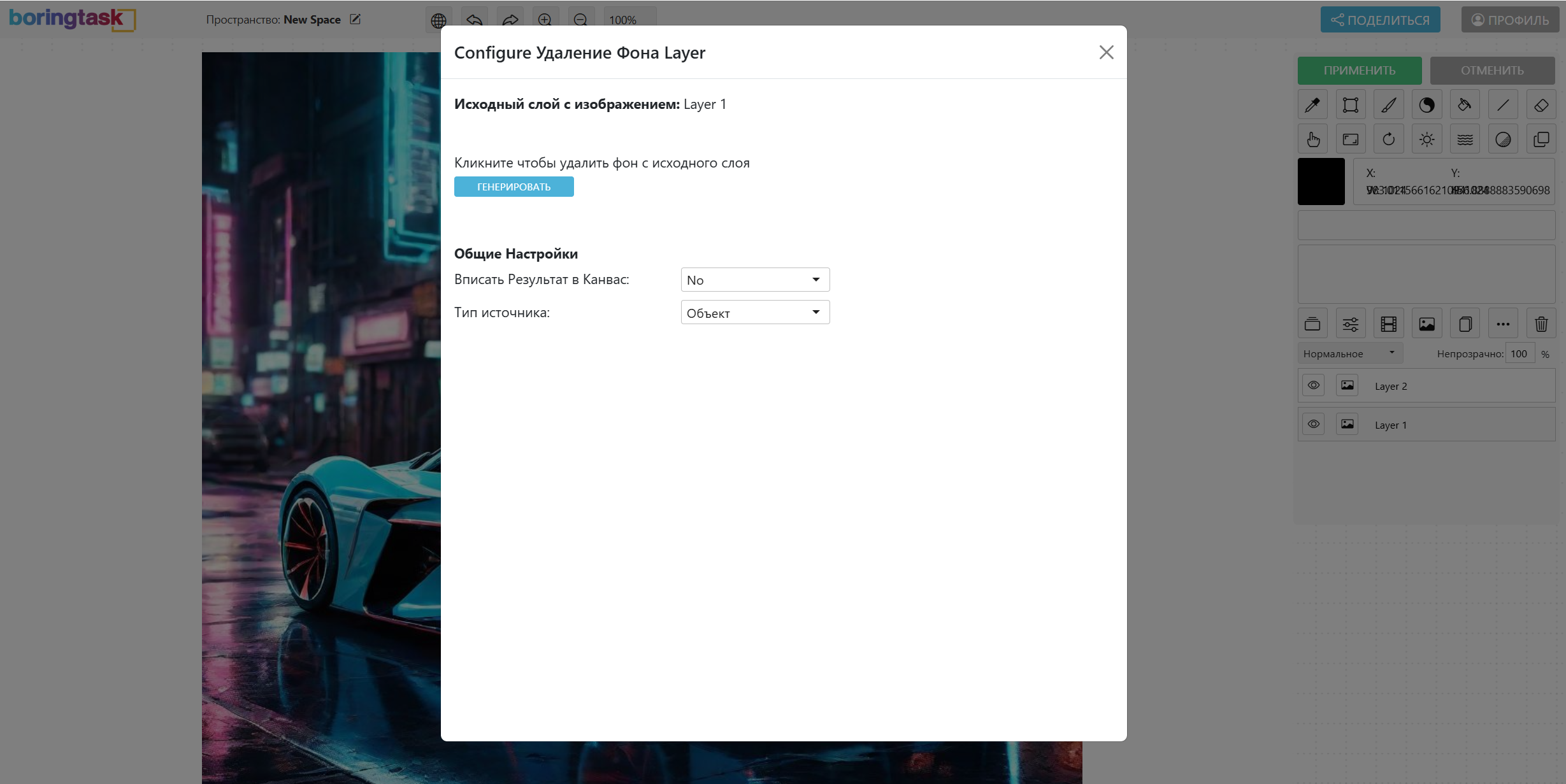Toggle visibility of Layer 1

click(x=1314, y=424)
